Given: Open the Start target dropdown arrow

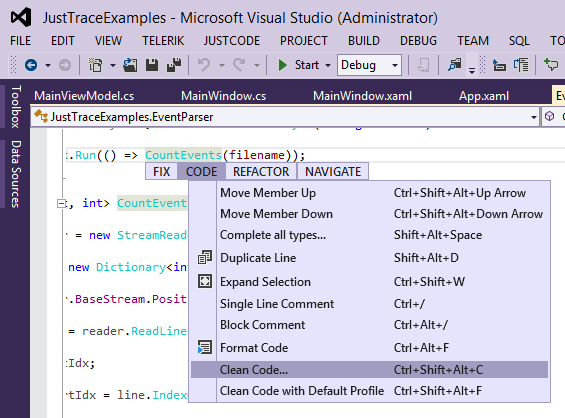Looking at the screenshot, I should (x=328, y=66).
